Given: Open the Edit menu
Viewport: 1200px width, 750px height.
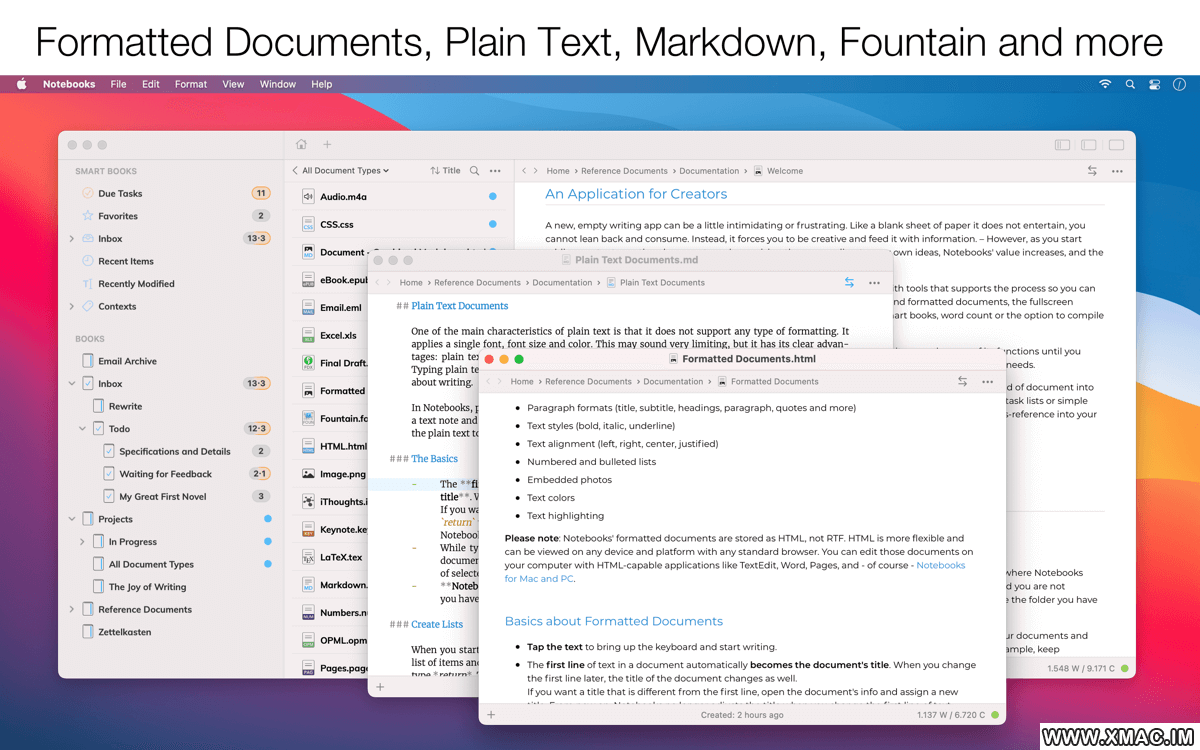Looking at the screenshot, I should [151, 84].
